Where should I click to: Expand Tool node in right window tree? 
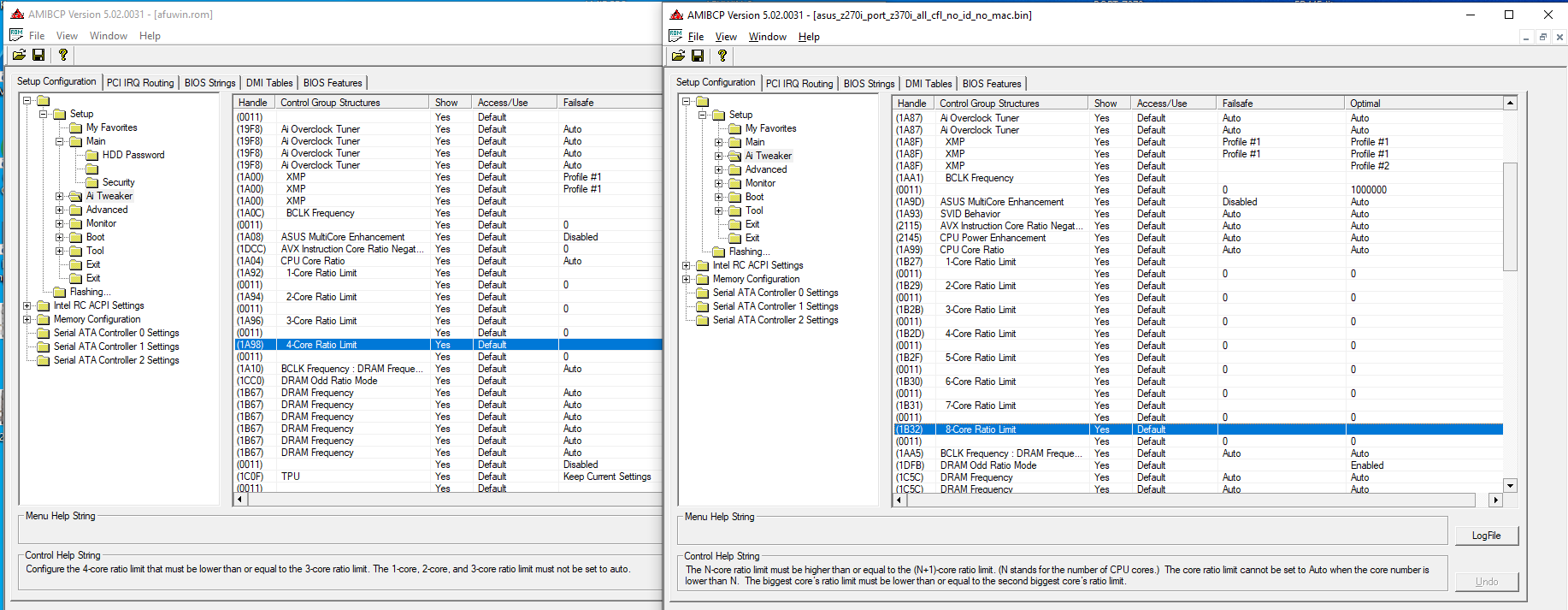[719, 210]
